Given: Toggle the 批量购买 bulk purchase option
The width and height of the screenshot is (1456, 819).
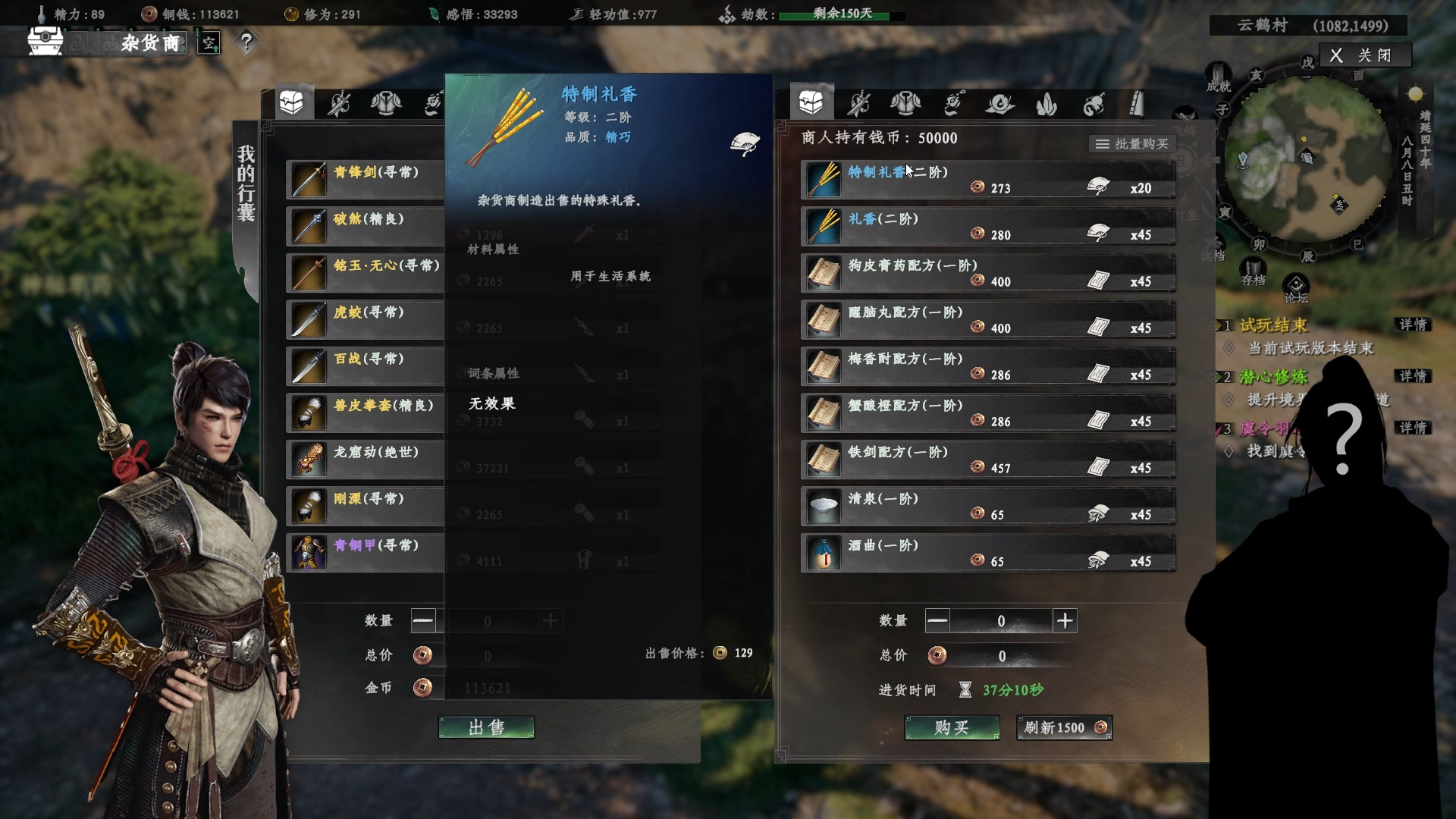Looking at the screenshot, I should (1132, 144).
